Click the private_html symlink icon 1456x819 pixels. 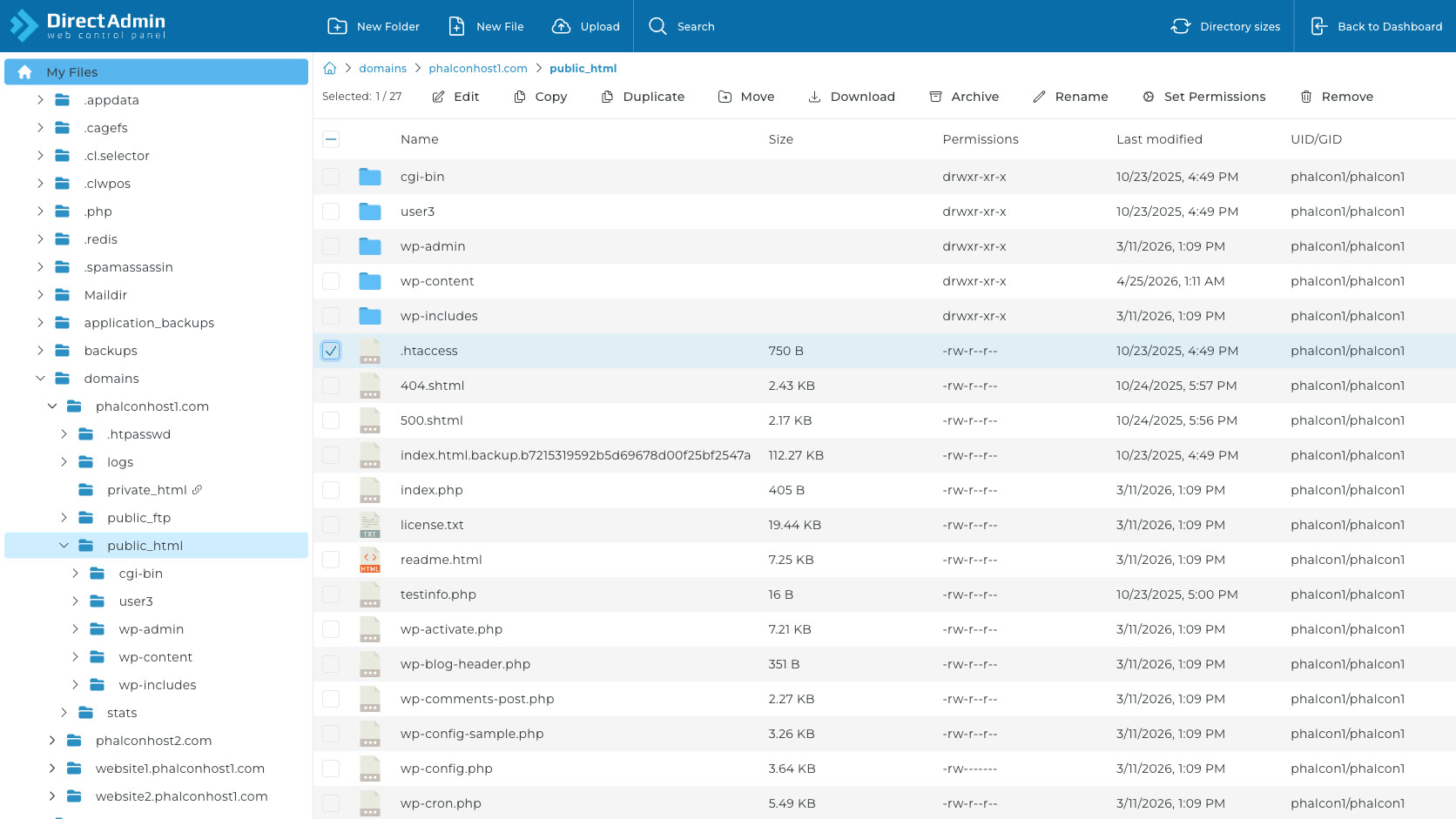pyautogui.click(x=197, y=490)
